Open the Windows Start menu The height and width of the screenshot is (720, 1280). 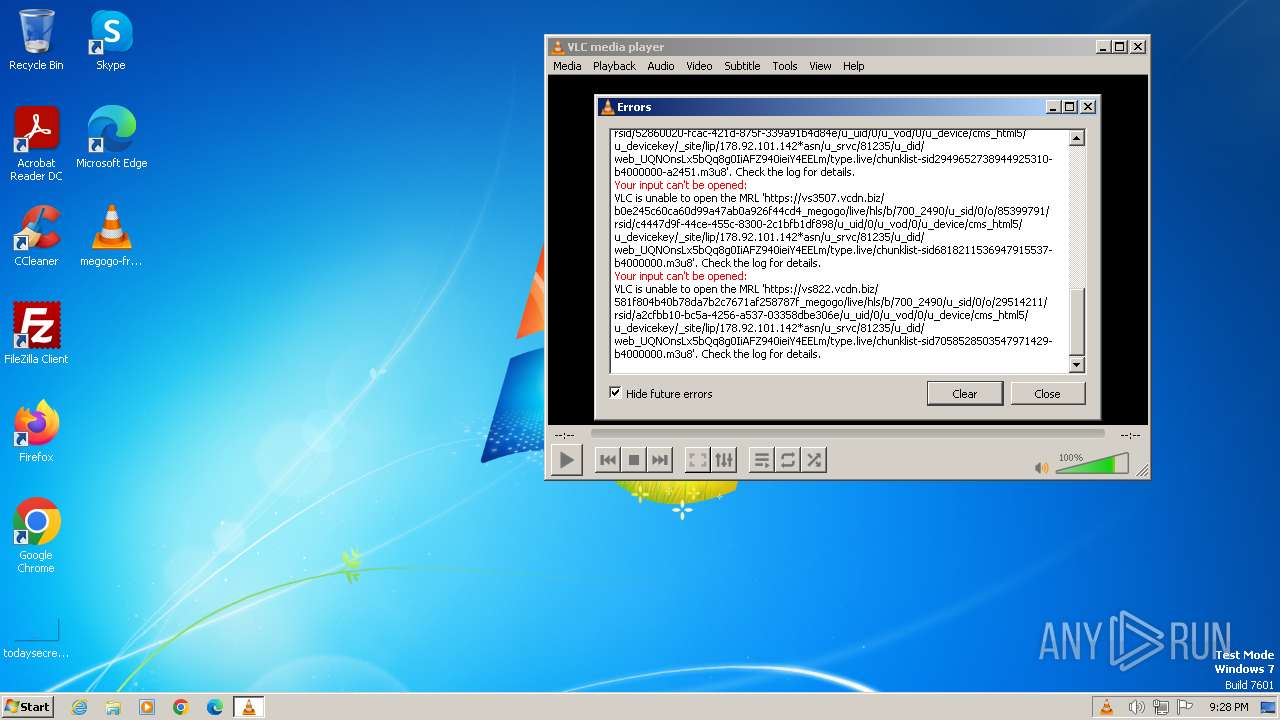[28, 706]
